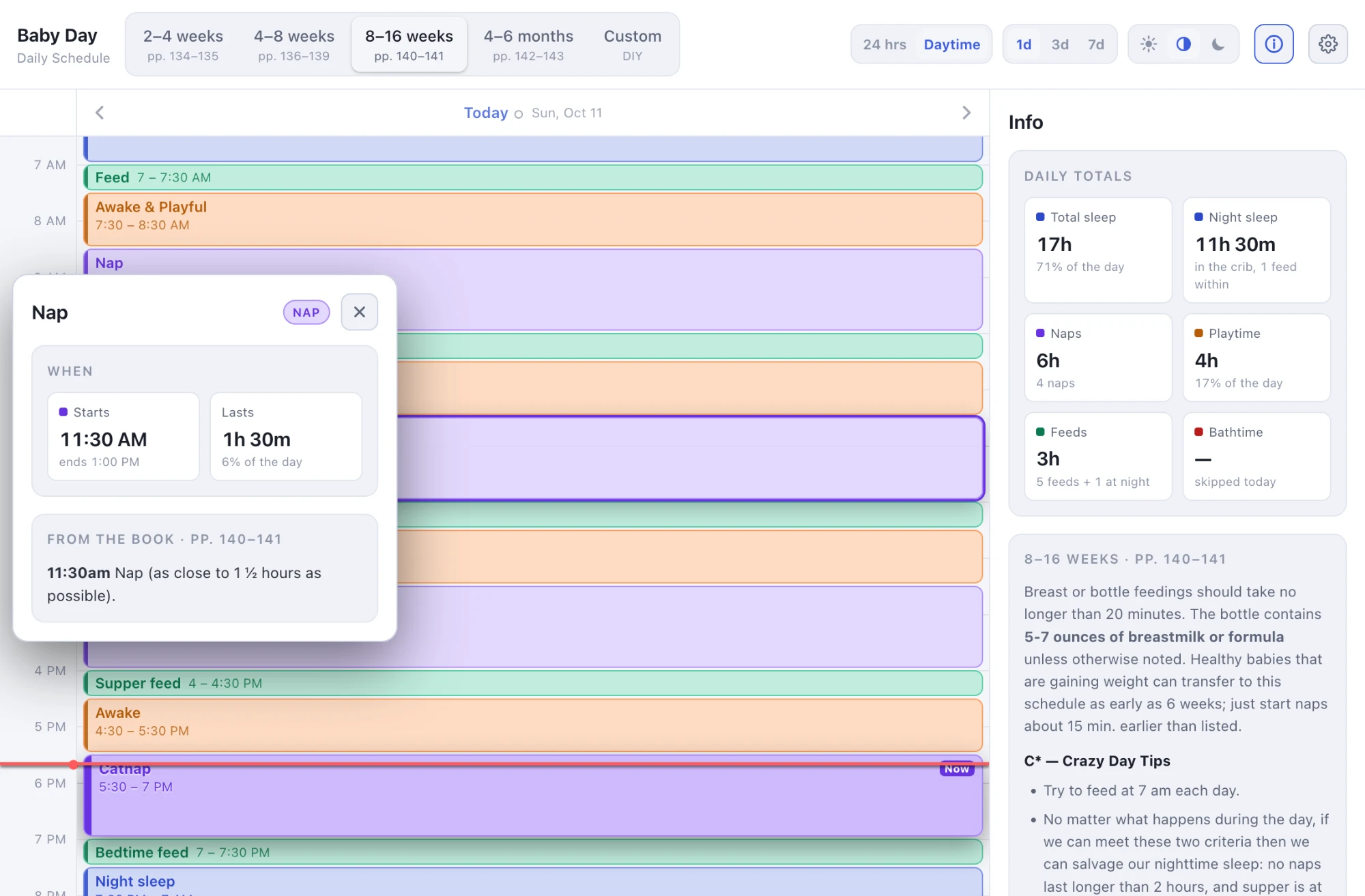Click the Night sleep 11h 30m card
The image size is (1365, 896).
pyautogui.click(x=1256, y=250)
